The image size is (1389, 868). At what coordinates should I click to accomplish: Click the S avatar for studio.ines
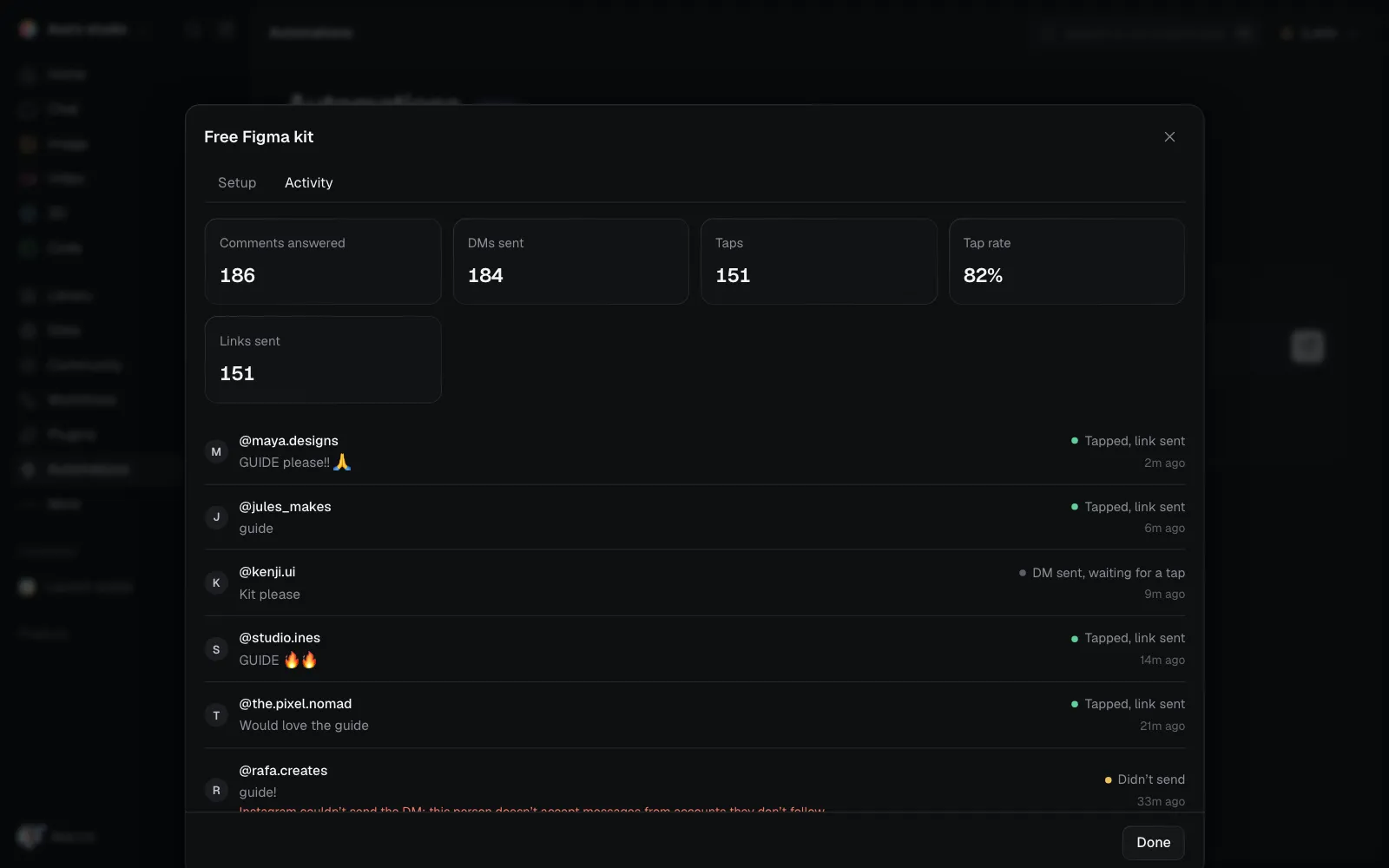216,649
